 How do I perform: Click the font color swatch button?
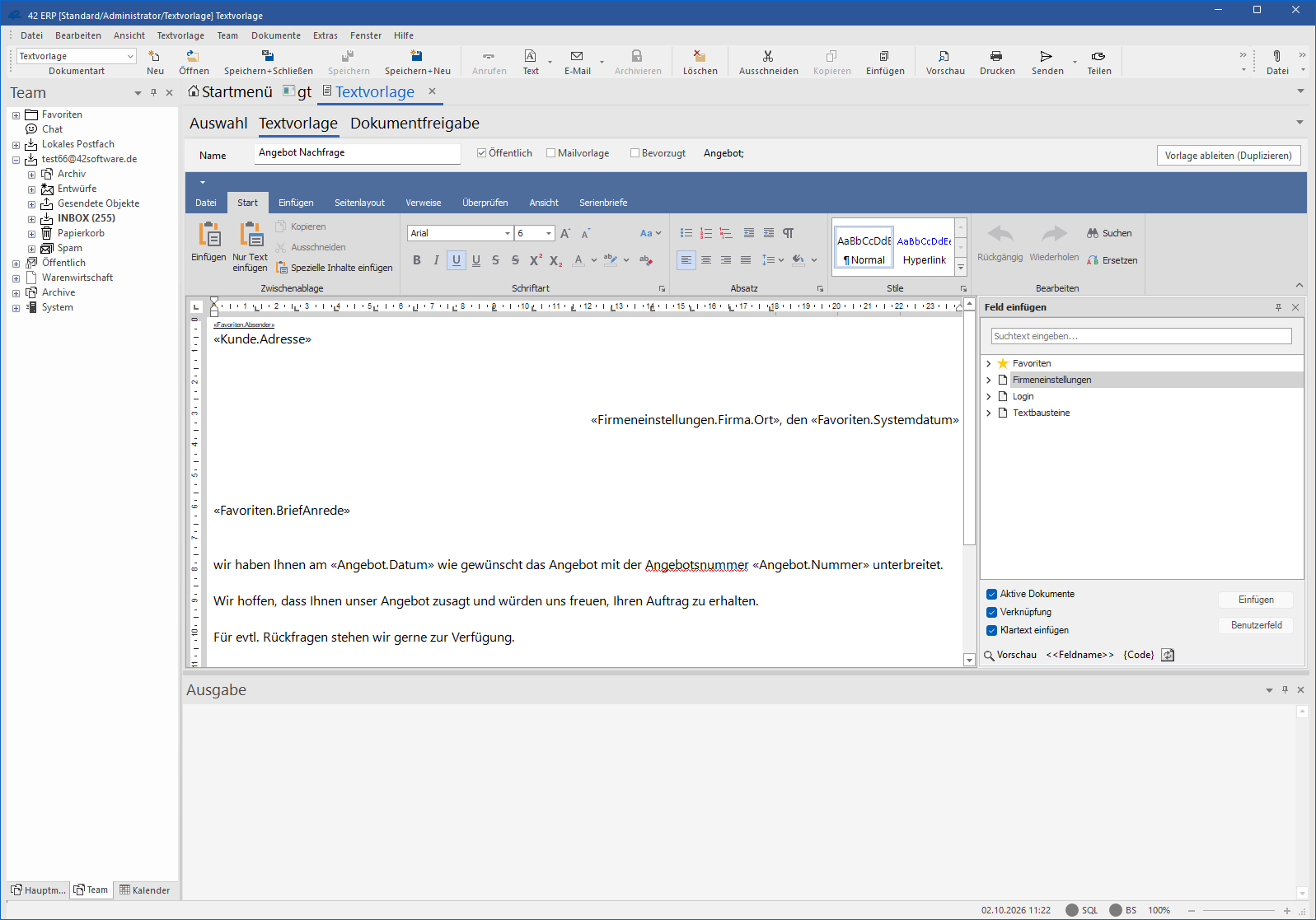coord(578,260)
